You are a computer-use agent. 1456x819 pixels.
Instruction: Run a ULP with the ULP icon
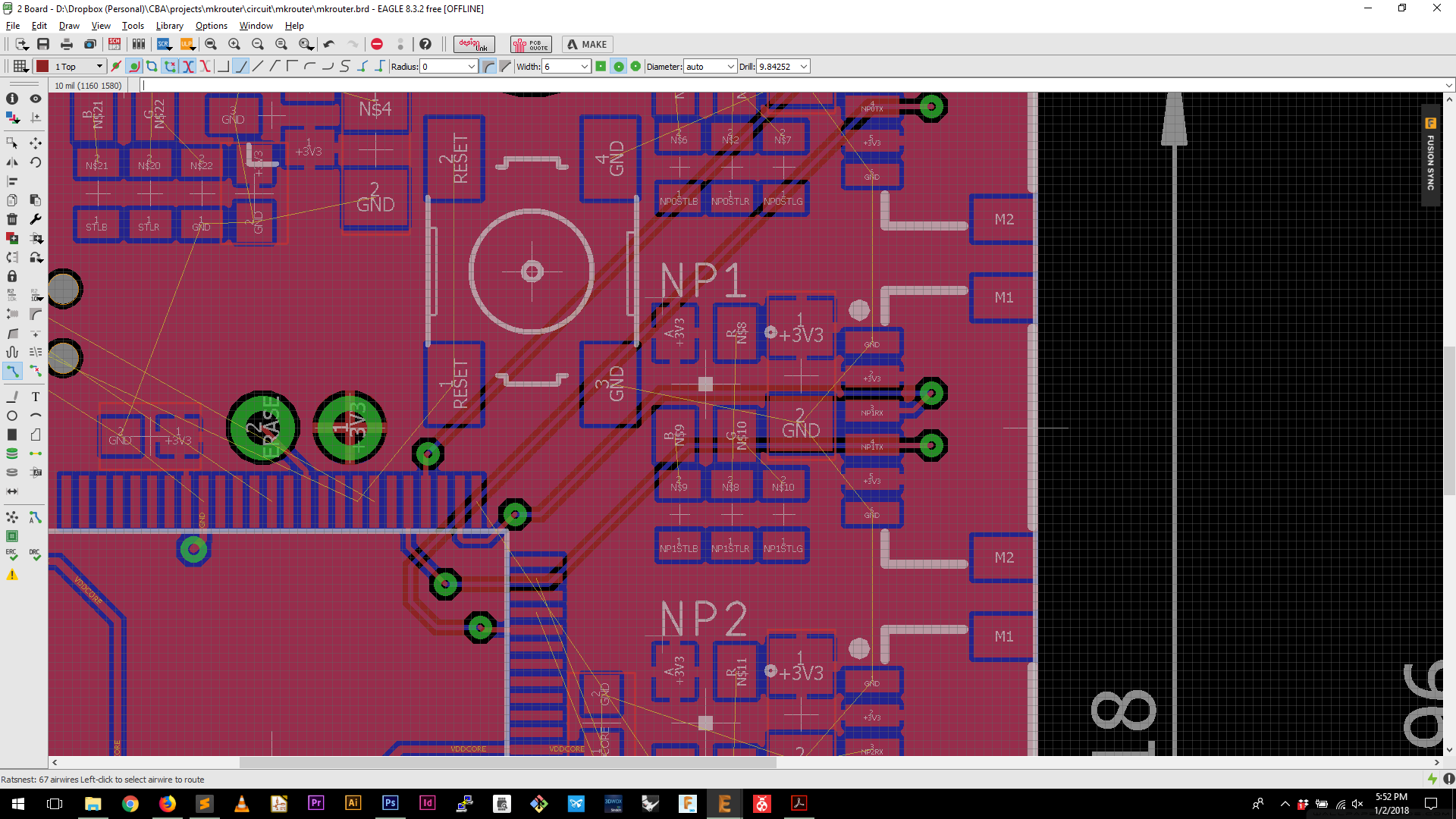(187, 44)
